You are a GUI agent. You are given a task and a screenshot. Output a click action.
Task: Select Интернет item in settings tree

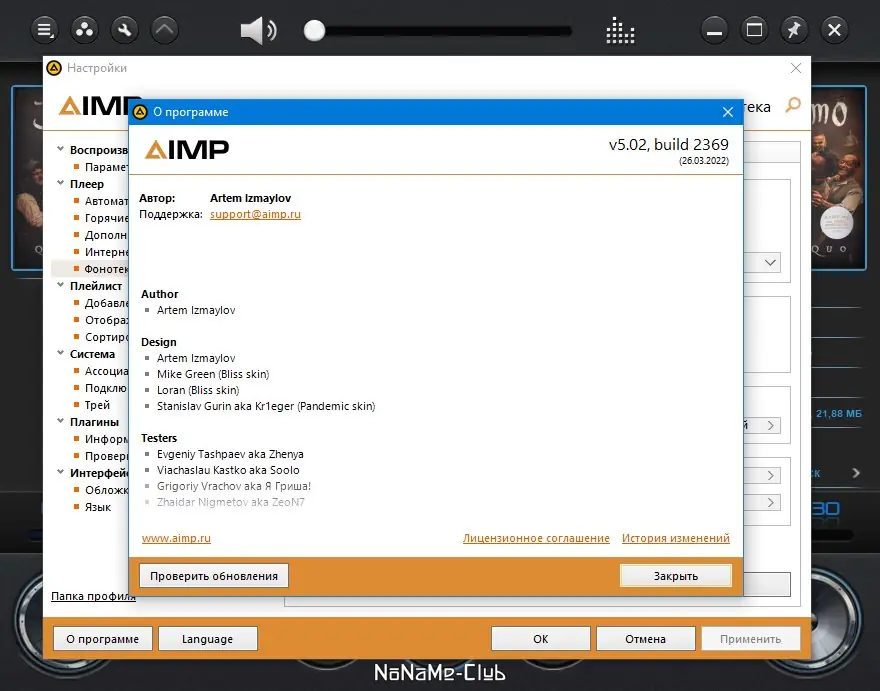point(106,252)
